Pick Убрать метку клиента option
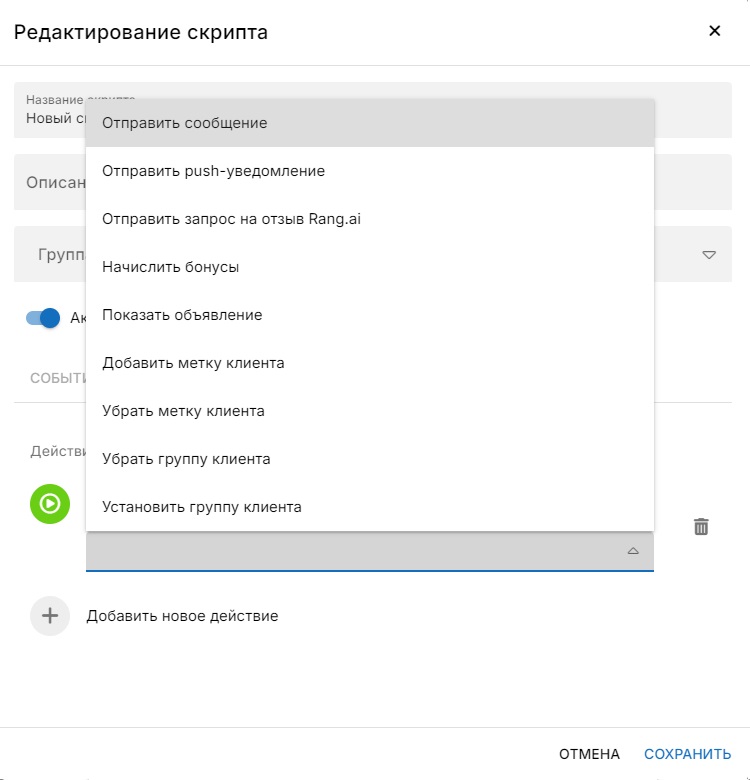The height and width of the screenshot is (780, 750). [x=370, y=411]
